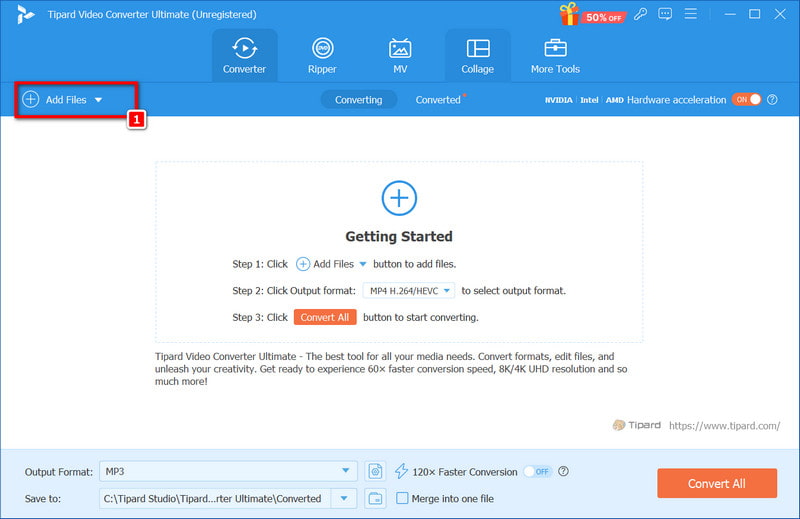
Task: Maximize the Tipard window
Action: pyautogui.click(x=755, y=14)
